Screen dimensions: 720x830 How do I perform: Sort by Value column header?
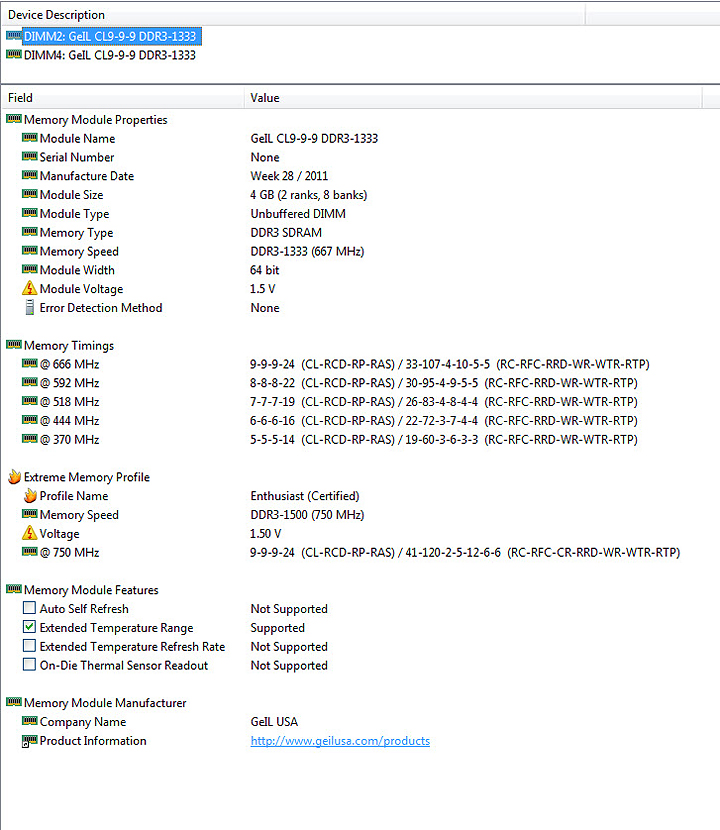[473, 98]
